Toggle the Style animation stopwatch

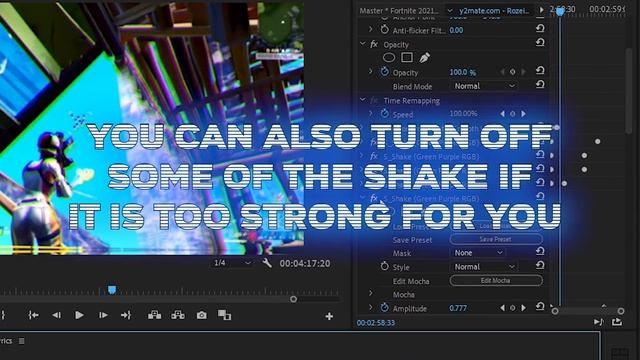(x=384, y=267)
